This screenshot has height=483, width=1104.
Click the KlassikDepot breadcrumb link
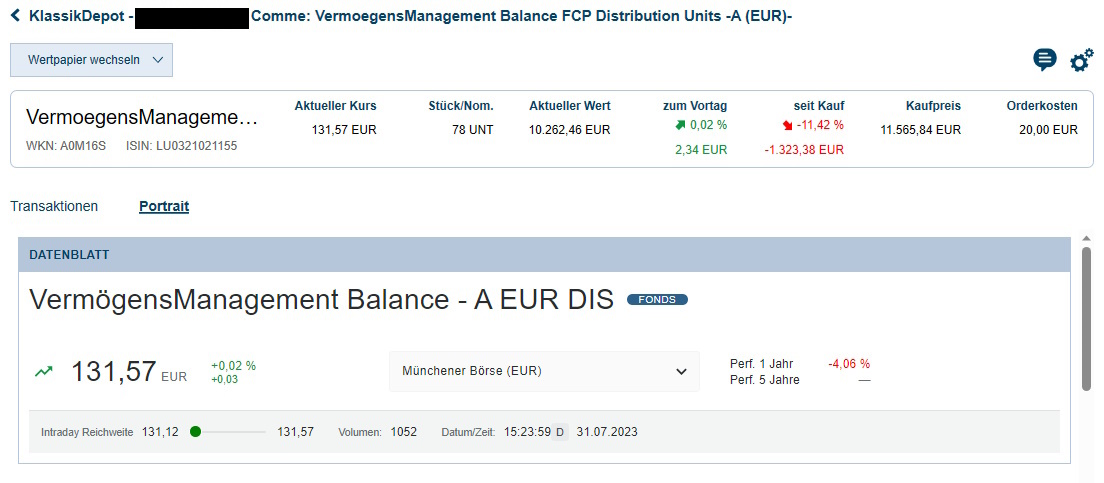point(75,16)
